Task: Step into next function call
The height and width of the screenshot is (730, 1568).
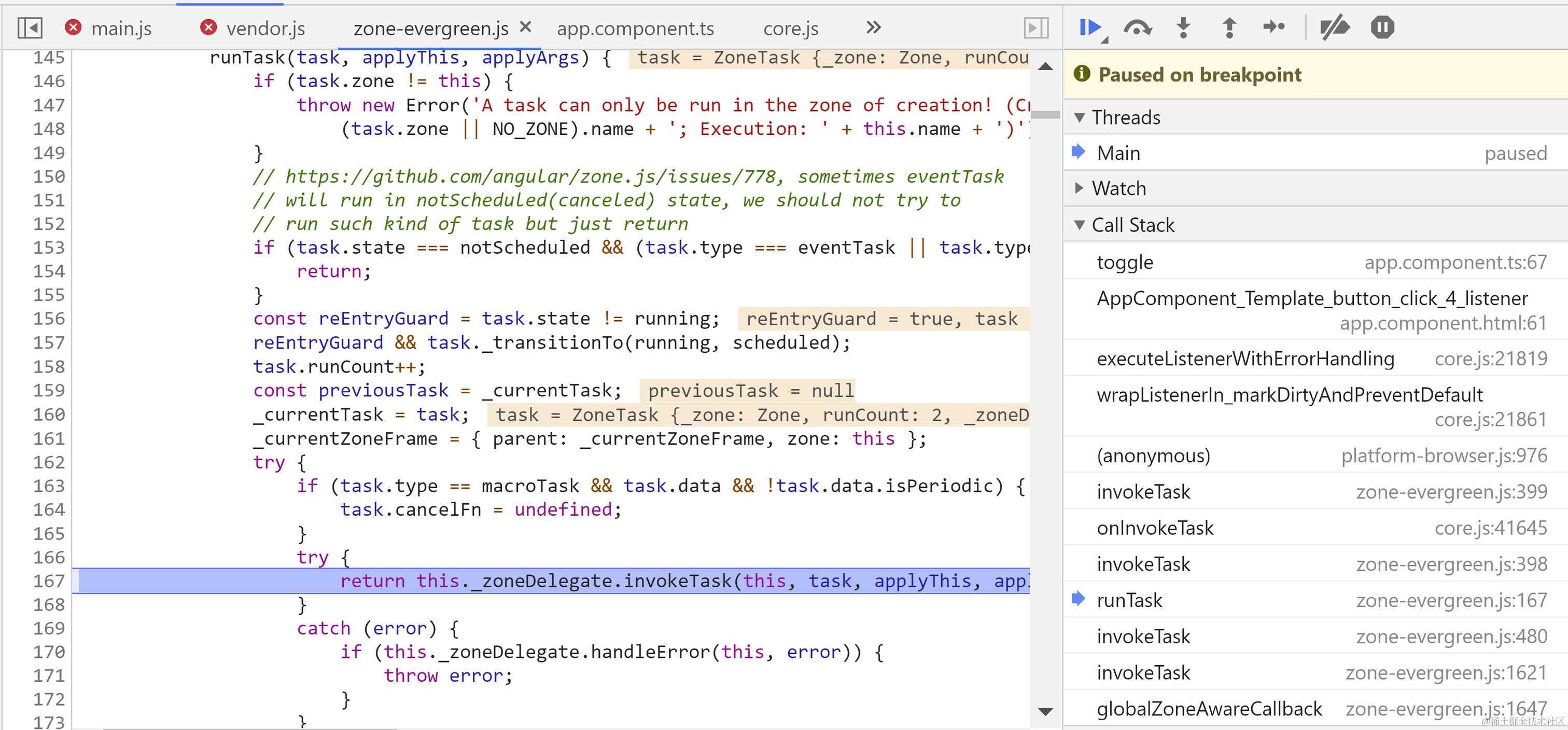Action: 1183,27
